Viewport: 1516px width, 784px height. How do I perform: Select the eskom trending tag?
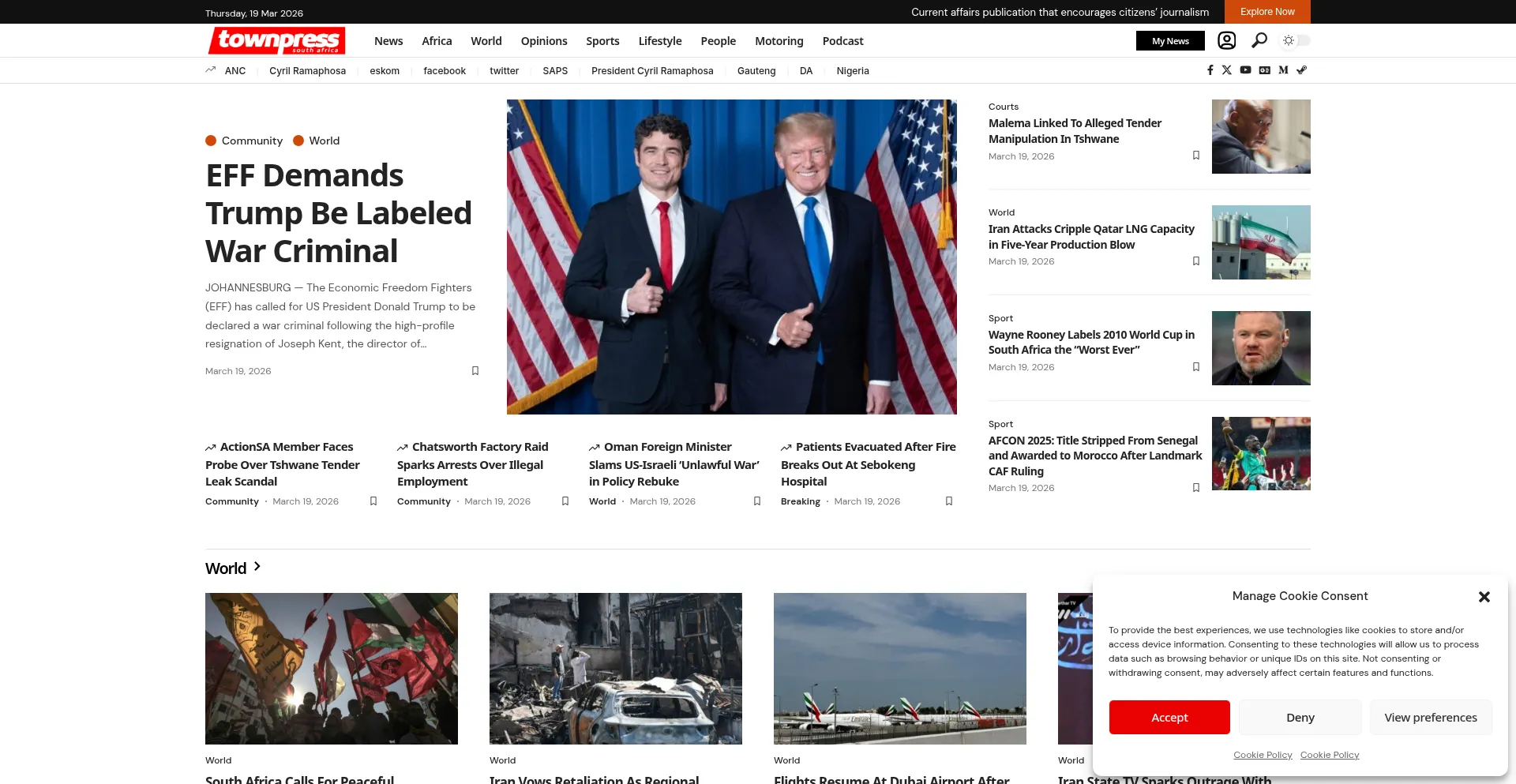[x=385, y=71]
